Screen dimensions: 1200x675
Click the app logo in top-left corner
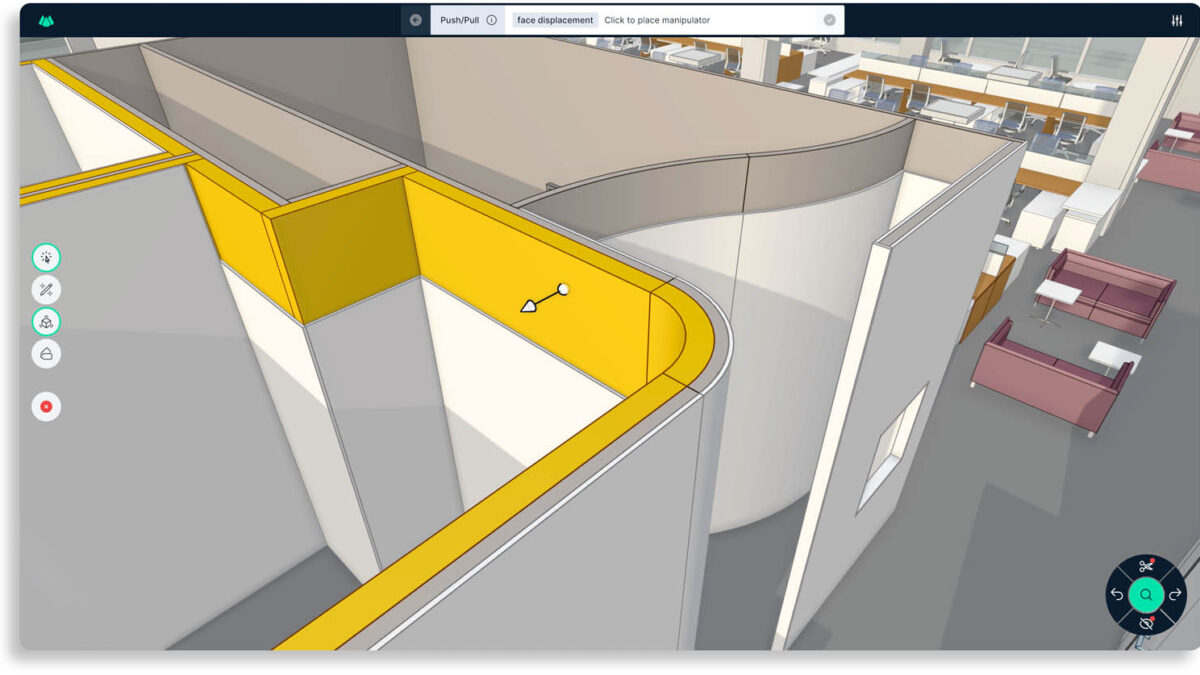click(46, 20)
